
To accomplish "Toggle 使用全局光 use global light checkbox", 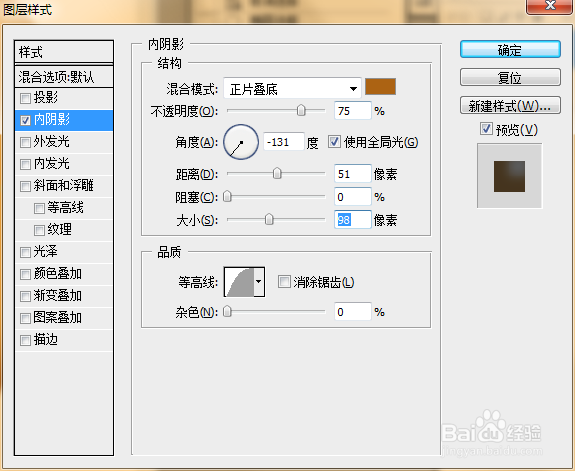I will 334,142.
